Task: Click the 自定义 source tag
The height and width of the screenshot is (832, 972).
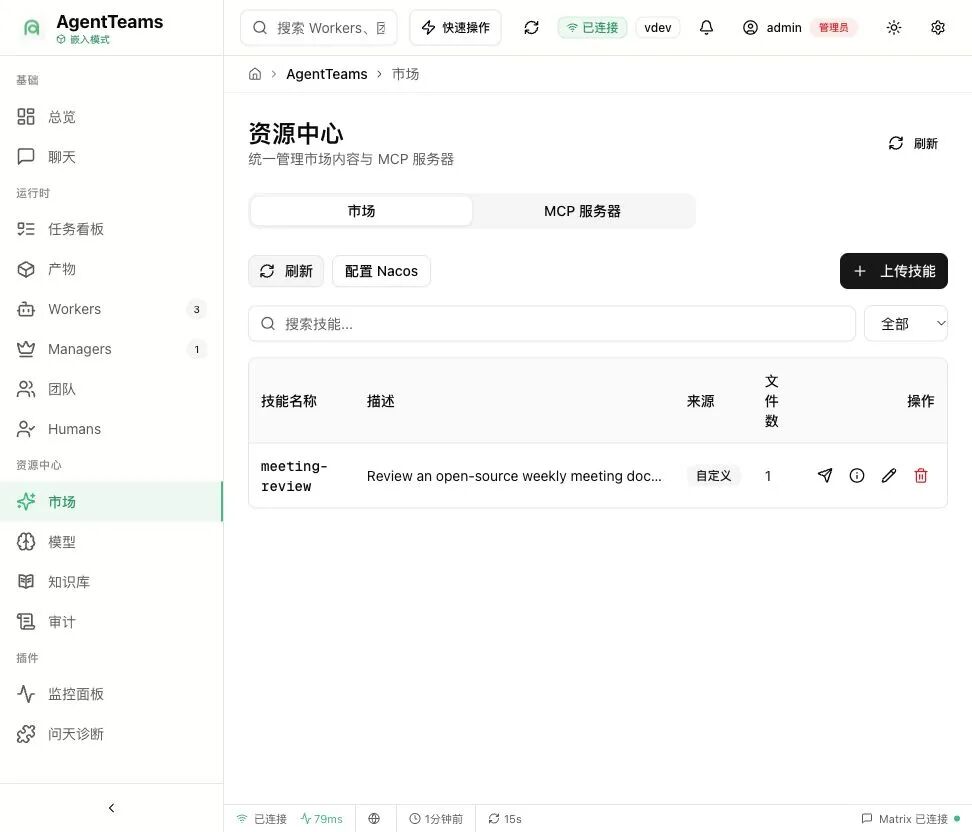Action: (714, 476)
